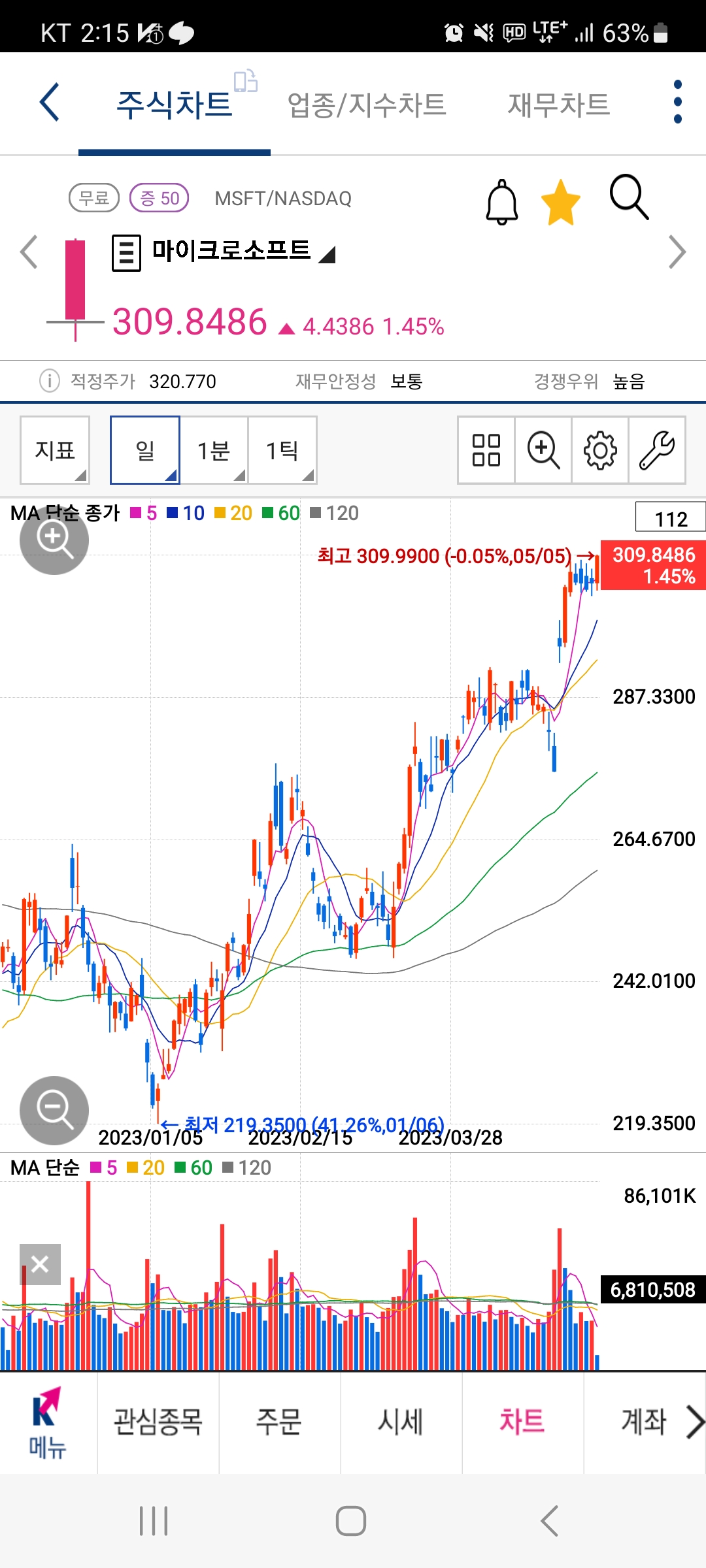Switch to the 재무차트 tab
This screenshot has width=706, height=1568.
pyautogui.click(x=559, y=105)
